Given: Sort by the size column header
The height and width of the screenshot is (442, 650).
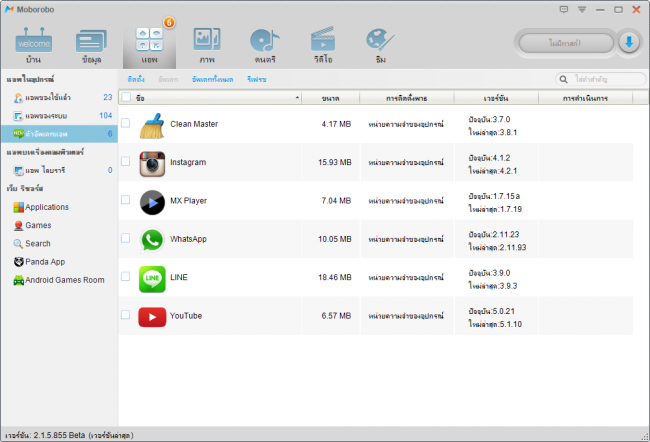Looking at the screenshot, I should tap(330, 98).
